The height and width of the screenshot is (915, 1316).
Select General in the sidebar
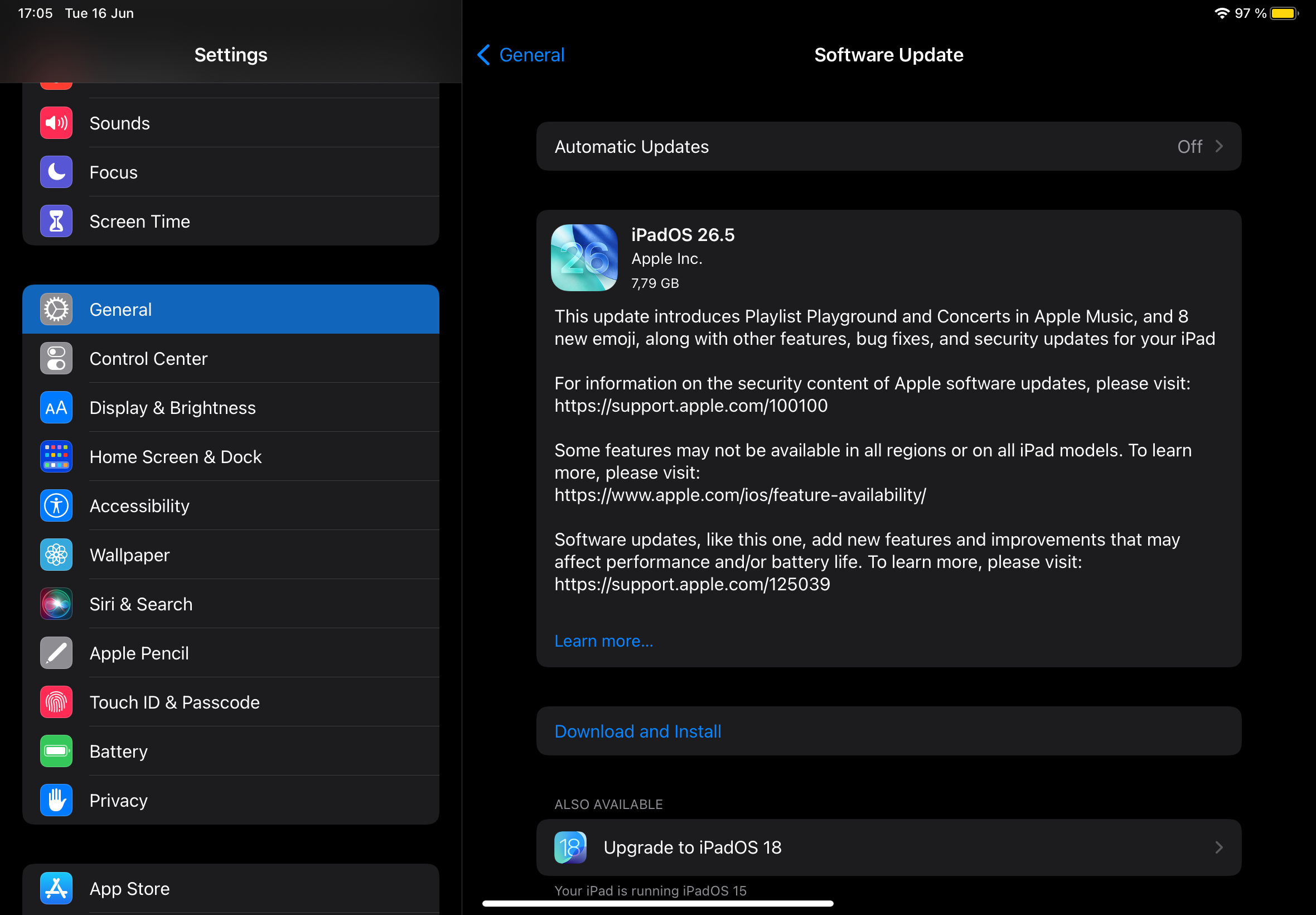231,310
